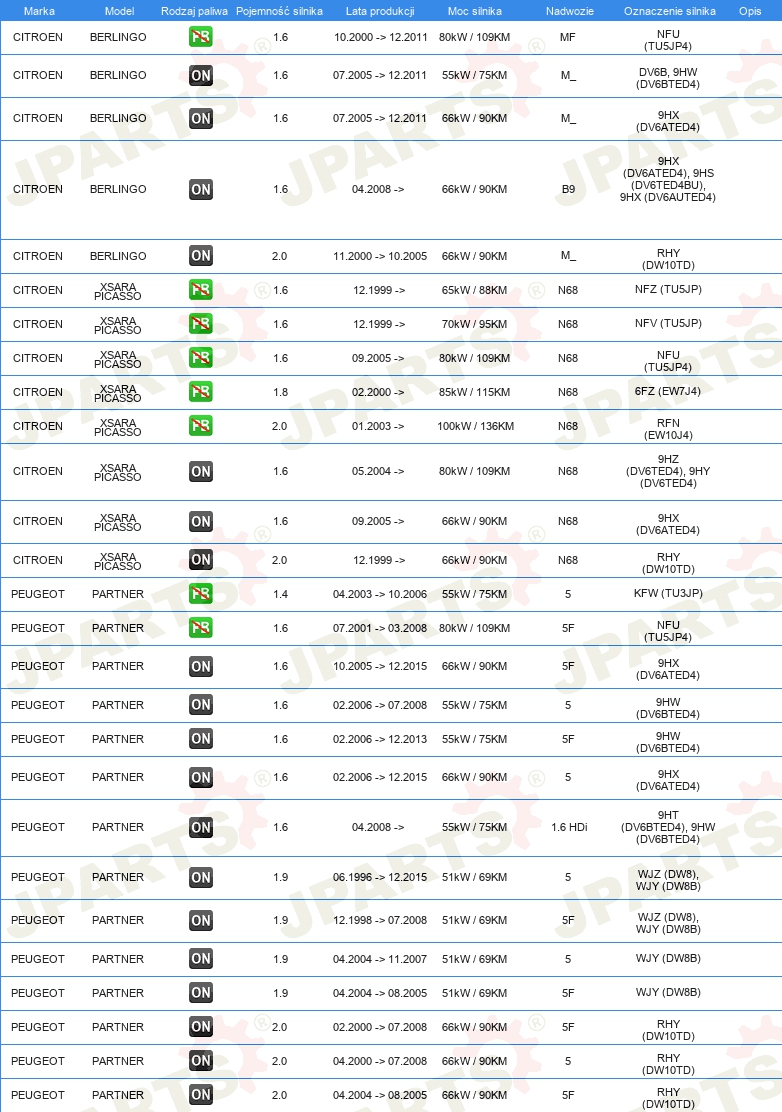Viewport: 782px width, 1112px height.
Task: Click the PB icon in the Xsara Picasso 65kW/88KM row
Action: [x=201, y=290]
